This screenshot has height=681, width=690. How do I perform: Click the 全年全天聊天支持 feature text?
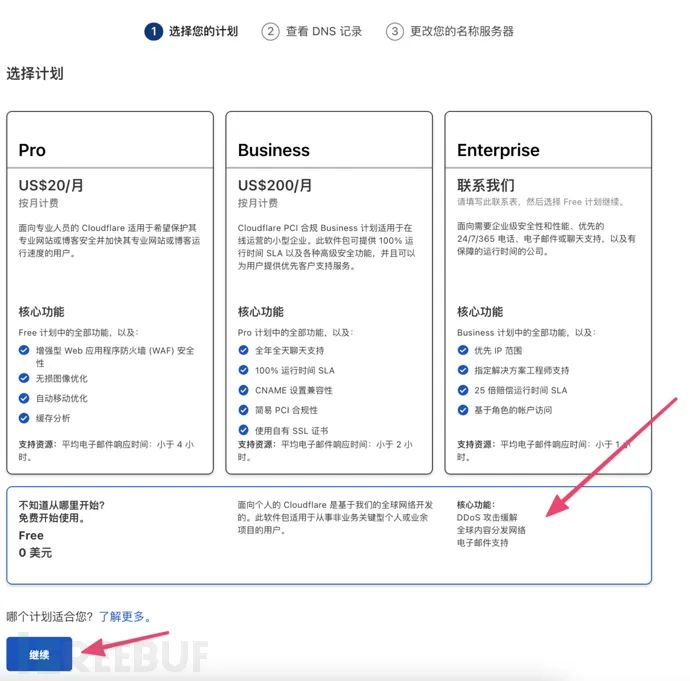pos(290,351)
